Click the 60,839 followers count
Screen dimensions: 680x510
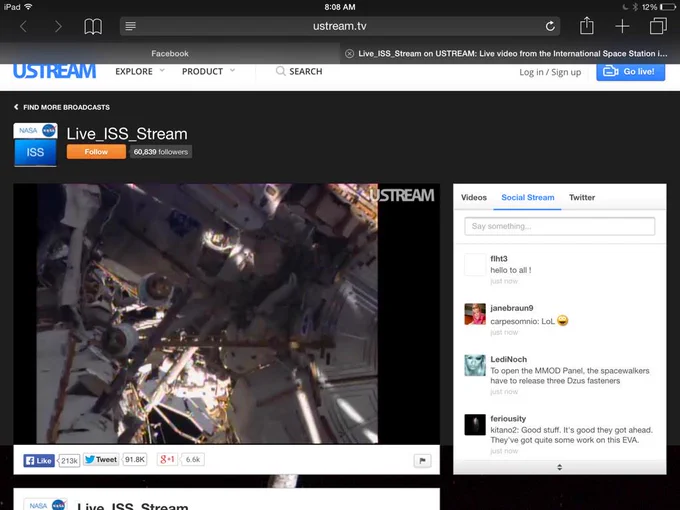coord(160,152)
